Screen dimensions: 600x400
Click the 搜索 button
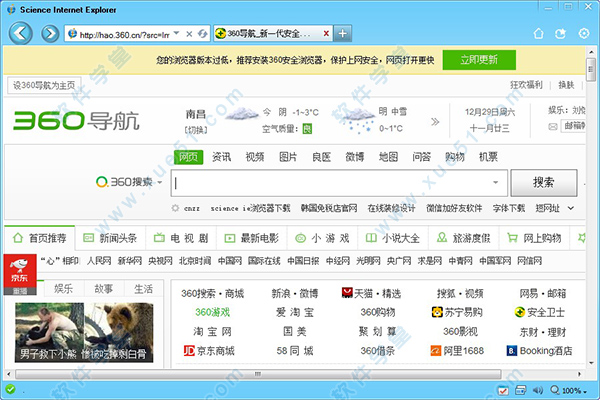coord(544,183)
